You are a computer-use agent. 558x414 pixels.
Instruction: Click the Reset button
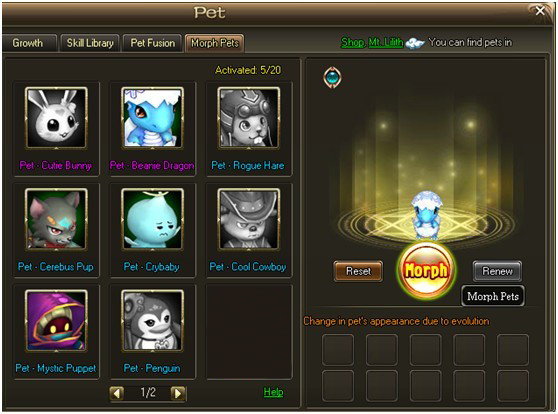click(358, 271)
